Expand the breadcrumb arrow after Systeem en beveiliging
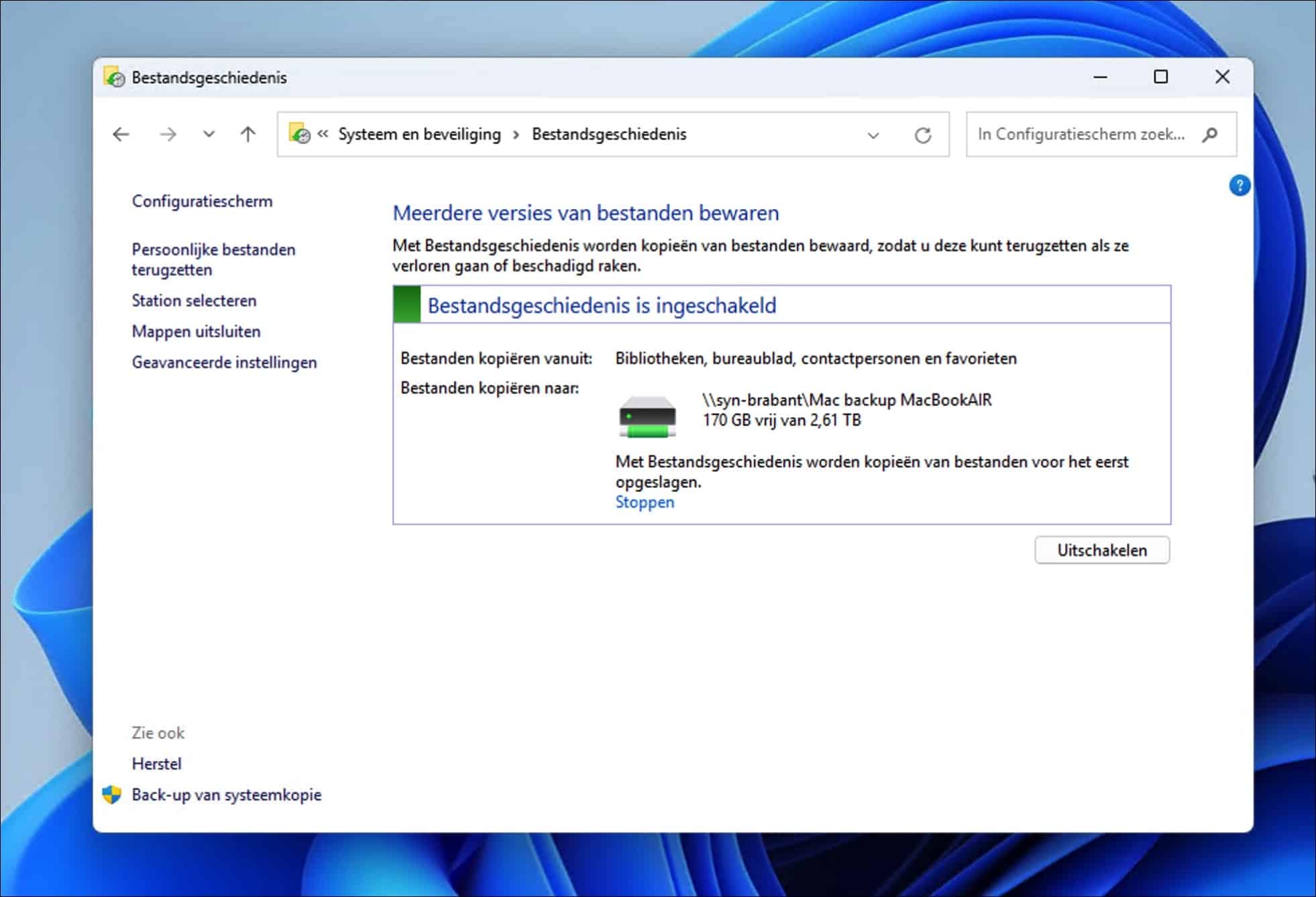Screen dimensions: 1316x897 (515, 134)
